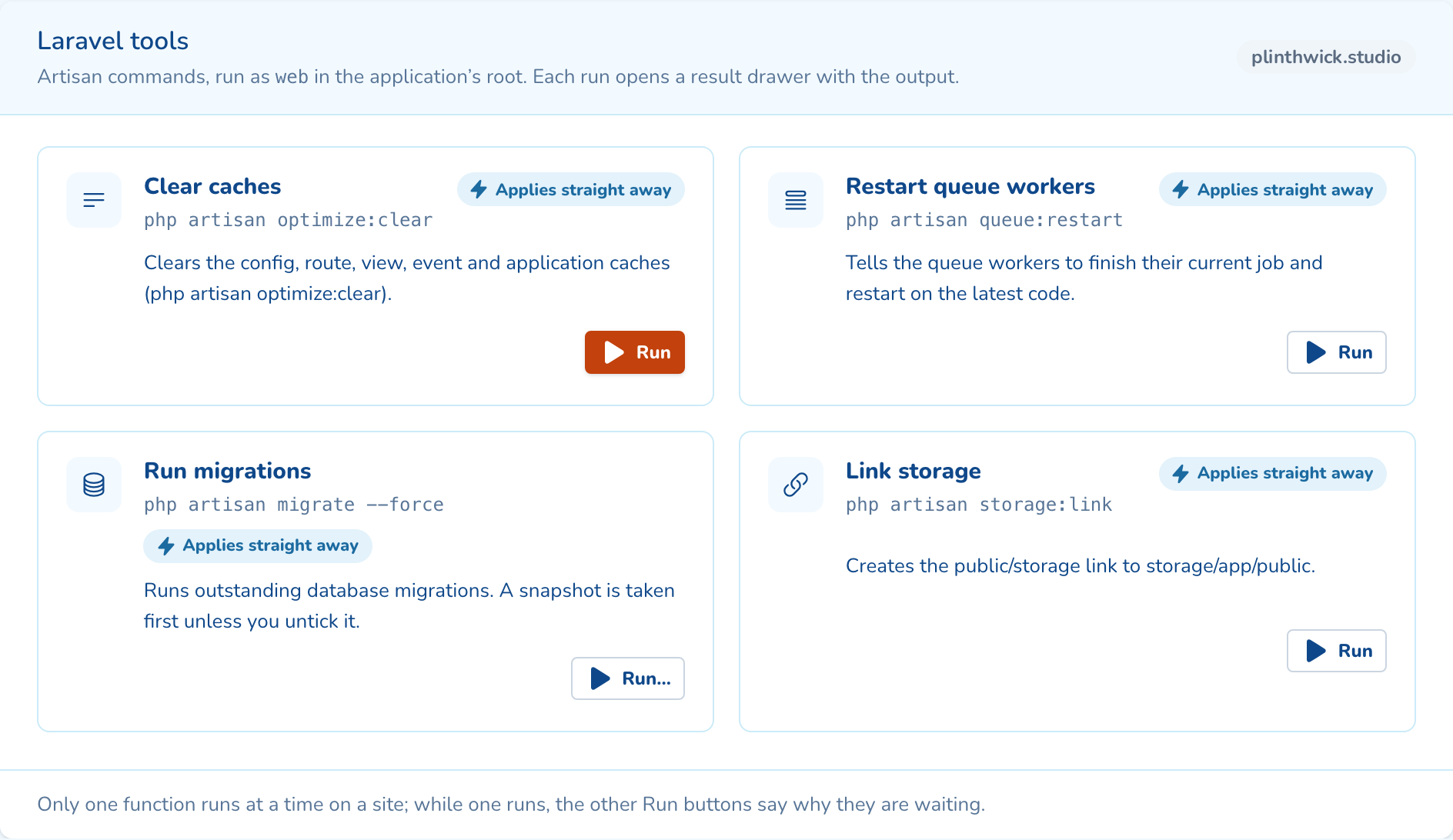
Task: Click the Laravel tools heading
Action: (113, 41)
